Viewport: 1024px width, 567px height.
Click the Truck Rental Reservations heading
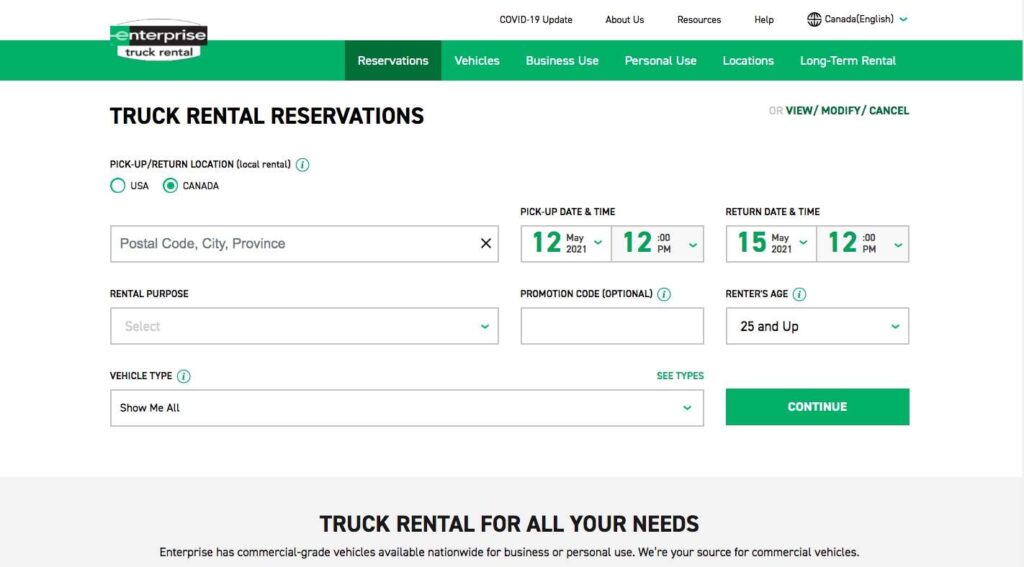click(x=266, y=116)
